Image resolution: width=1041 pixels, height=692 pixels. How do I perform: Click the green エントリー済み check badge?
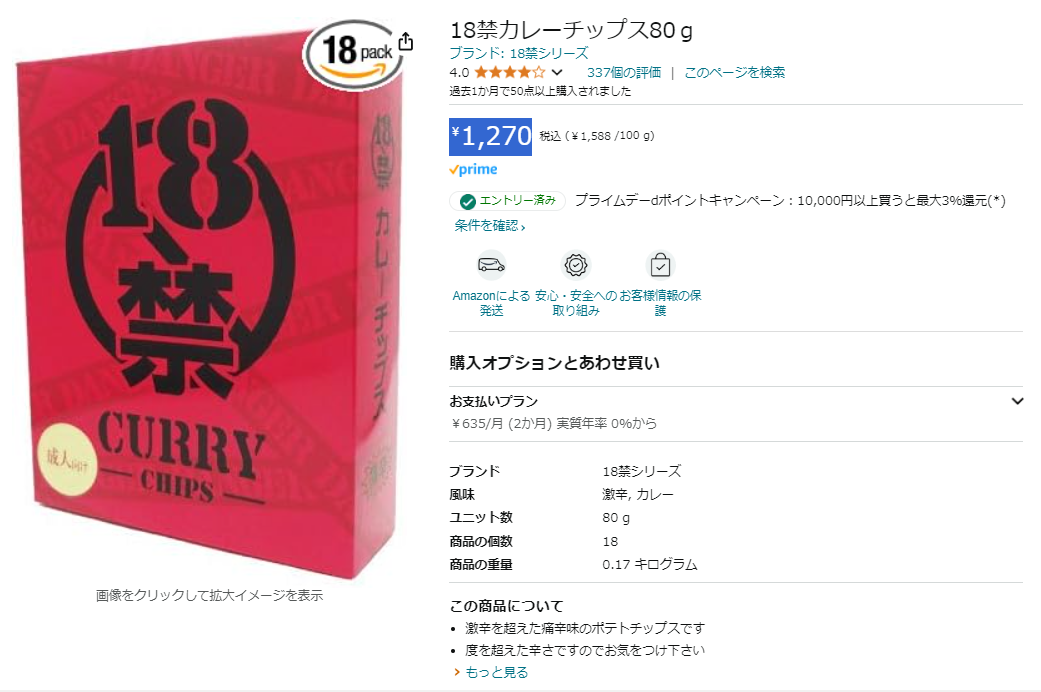pos(508,201)
